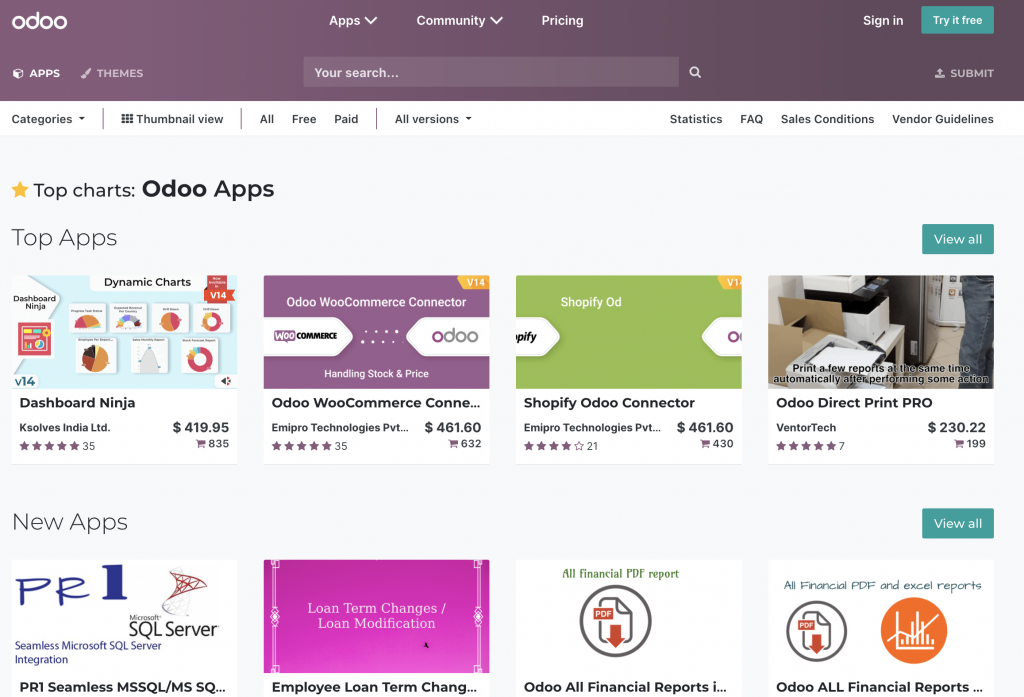Image resolution: width=1024 pixels, height=697 pixels.
Task: Click VentorTech vendor name
Action: pos(806,428)
